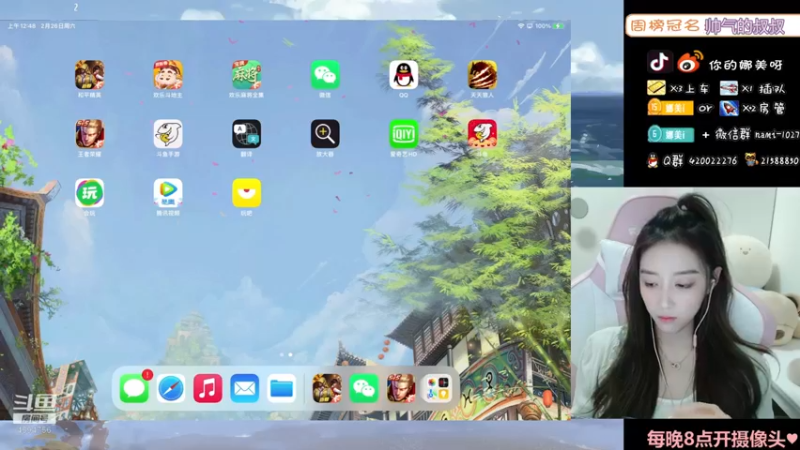Screen dimensions: 800x450
Task: Open the yellow 玩吧 app
Action: (246, 193)
